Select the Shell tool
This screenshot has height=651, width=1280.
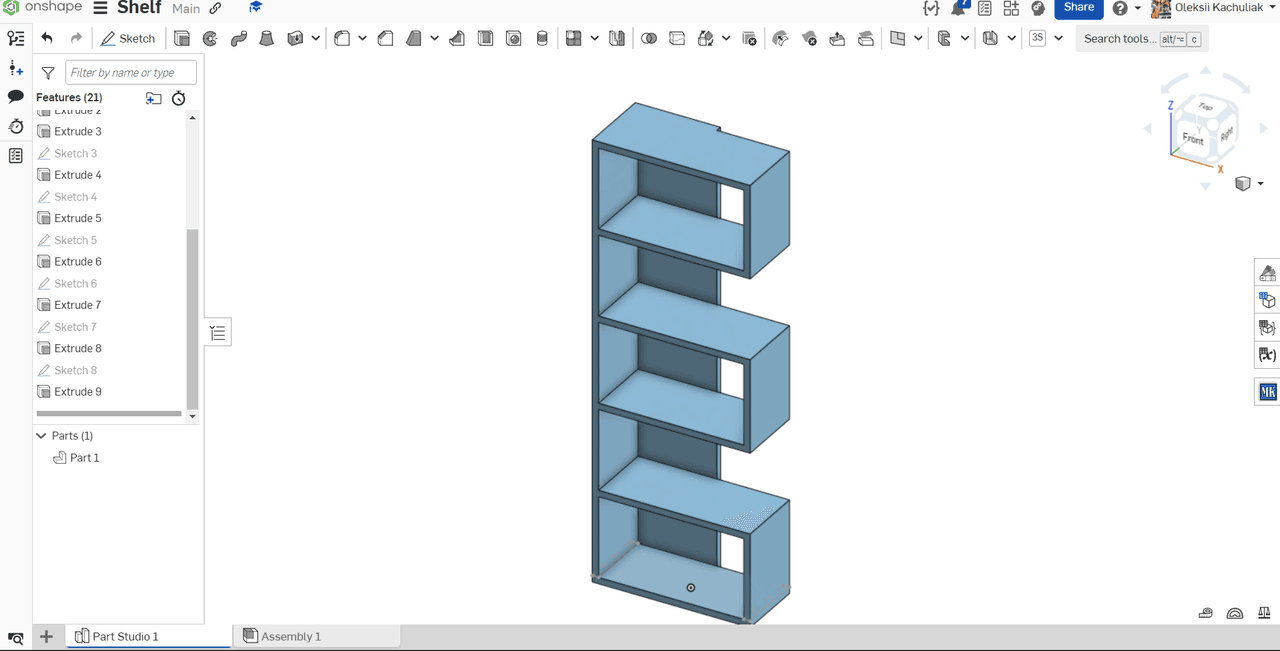pyautogui.click(x=485, y=39)
